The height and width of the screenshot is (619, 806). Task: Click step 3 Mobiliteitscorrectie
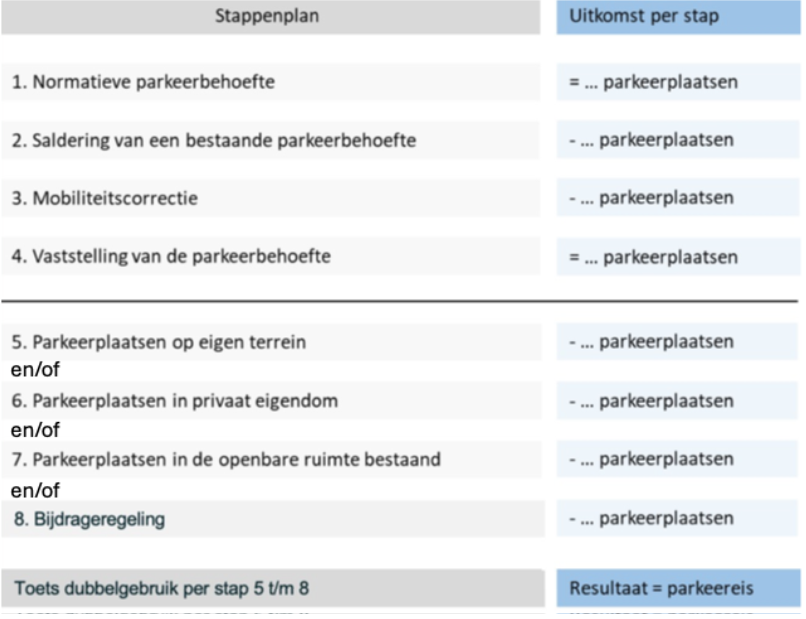[271, 198]
